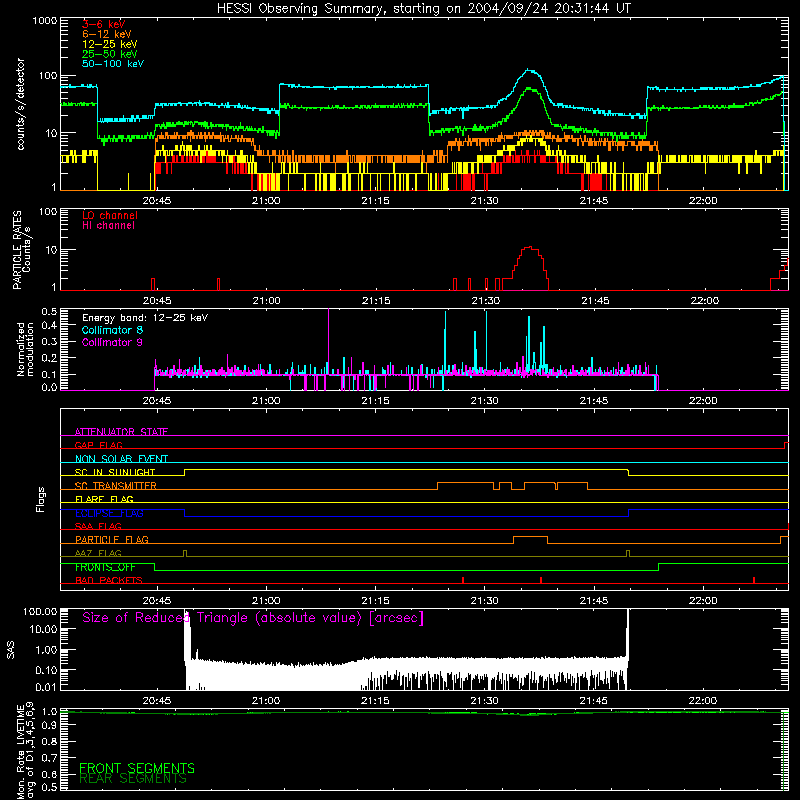Click the NON_SOLAR_EVENT flag label
800x800 pixels.
click(121, 459)
